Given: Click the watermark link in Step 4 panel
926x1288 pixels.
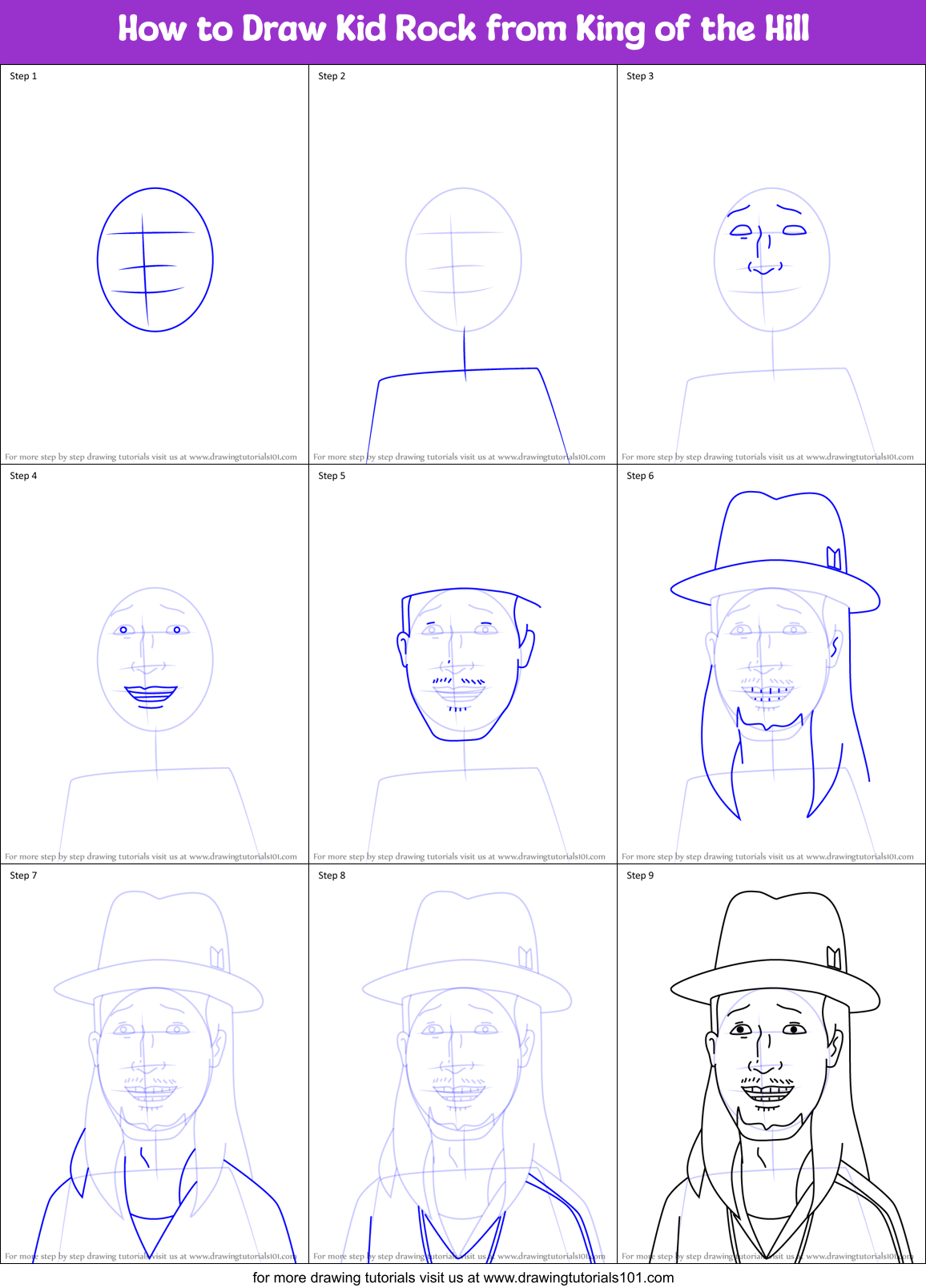Looking at the screenshot, I should (151, 857).
